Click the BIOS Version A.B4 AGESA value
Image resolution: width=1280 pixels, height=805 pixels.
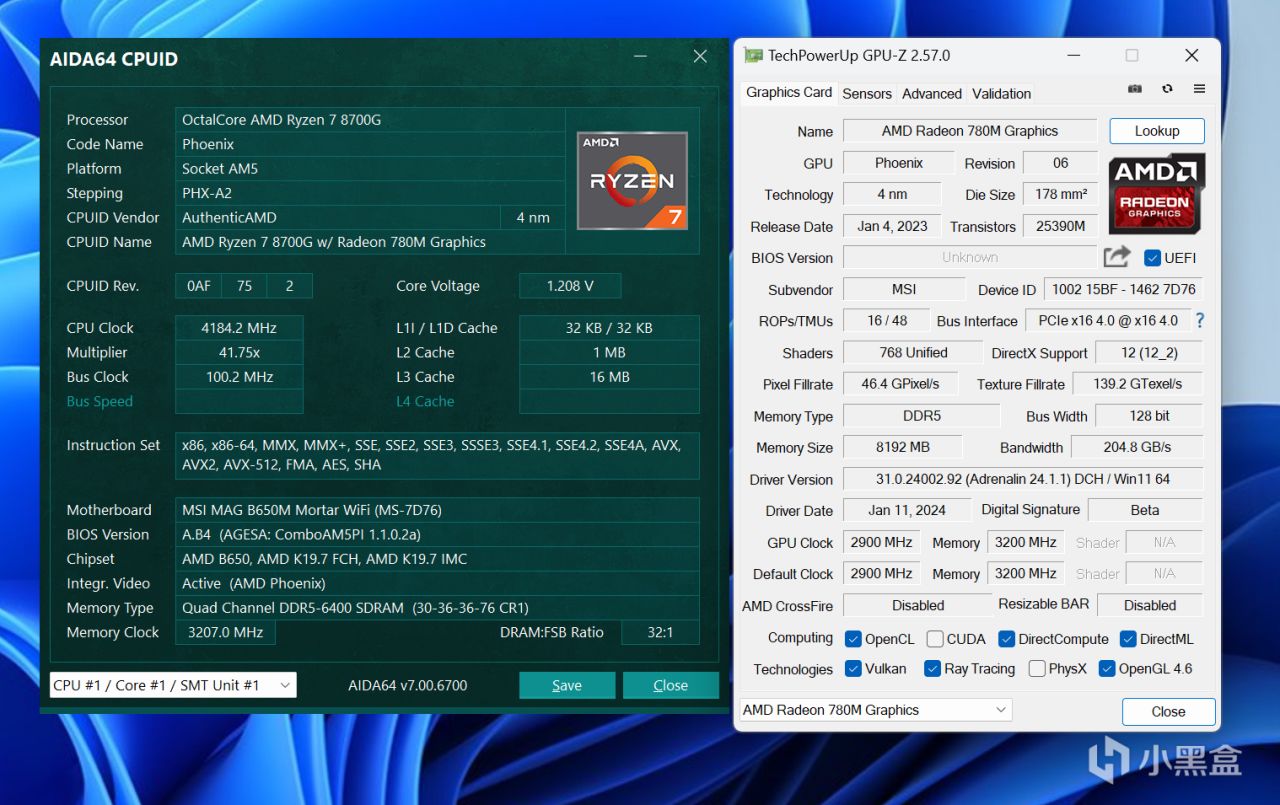coord(437,534)
